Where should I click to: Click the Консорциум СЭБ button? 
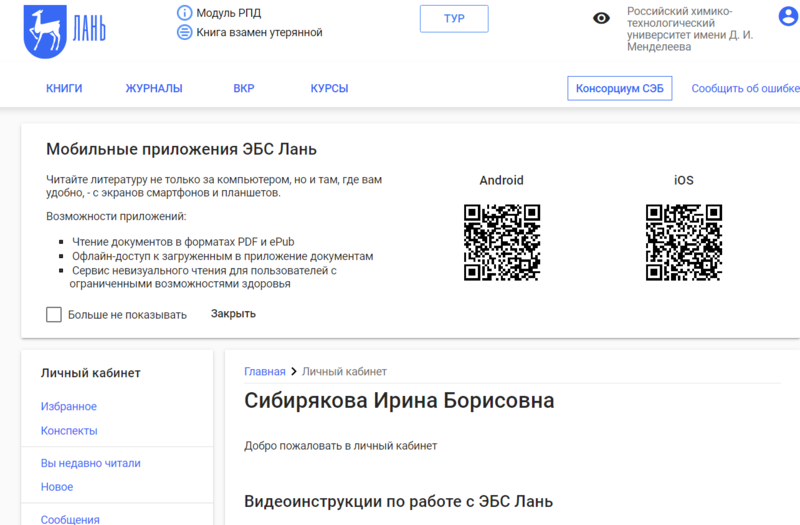click(619, 88)
